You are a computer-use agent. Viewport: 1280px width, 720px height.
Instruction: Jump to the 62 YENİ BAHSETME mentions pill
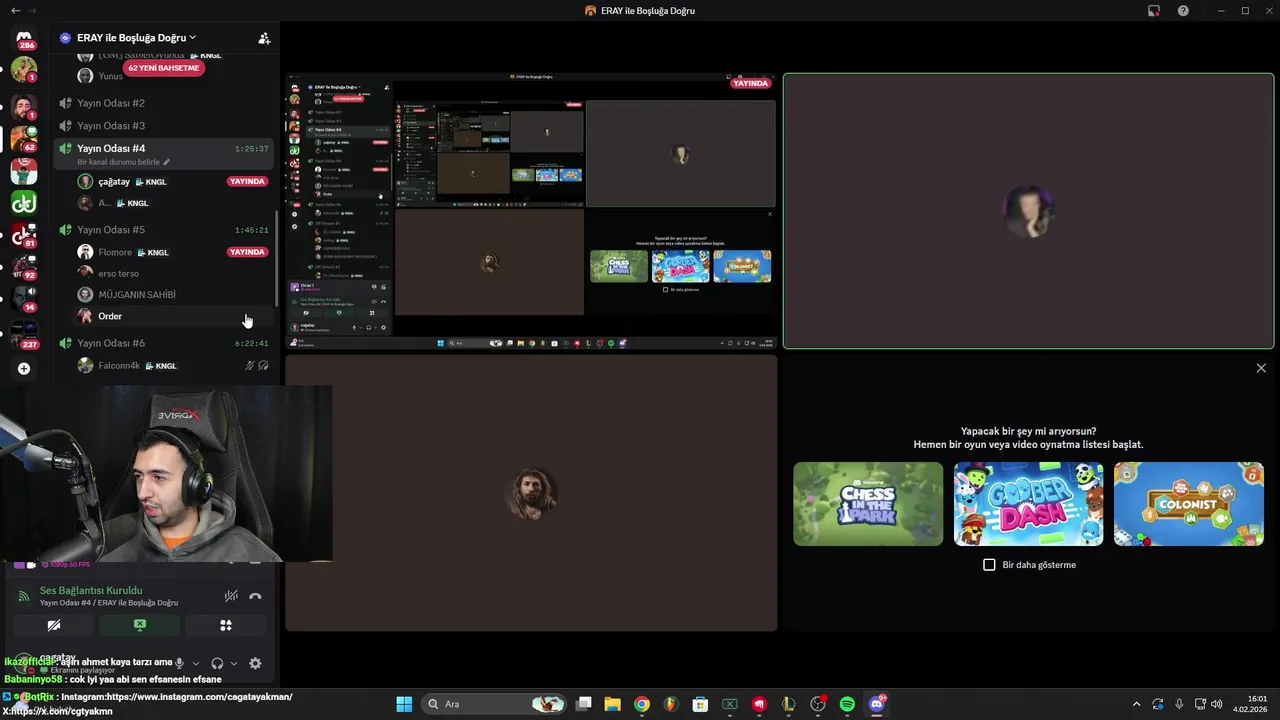point(164,68)
